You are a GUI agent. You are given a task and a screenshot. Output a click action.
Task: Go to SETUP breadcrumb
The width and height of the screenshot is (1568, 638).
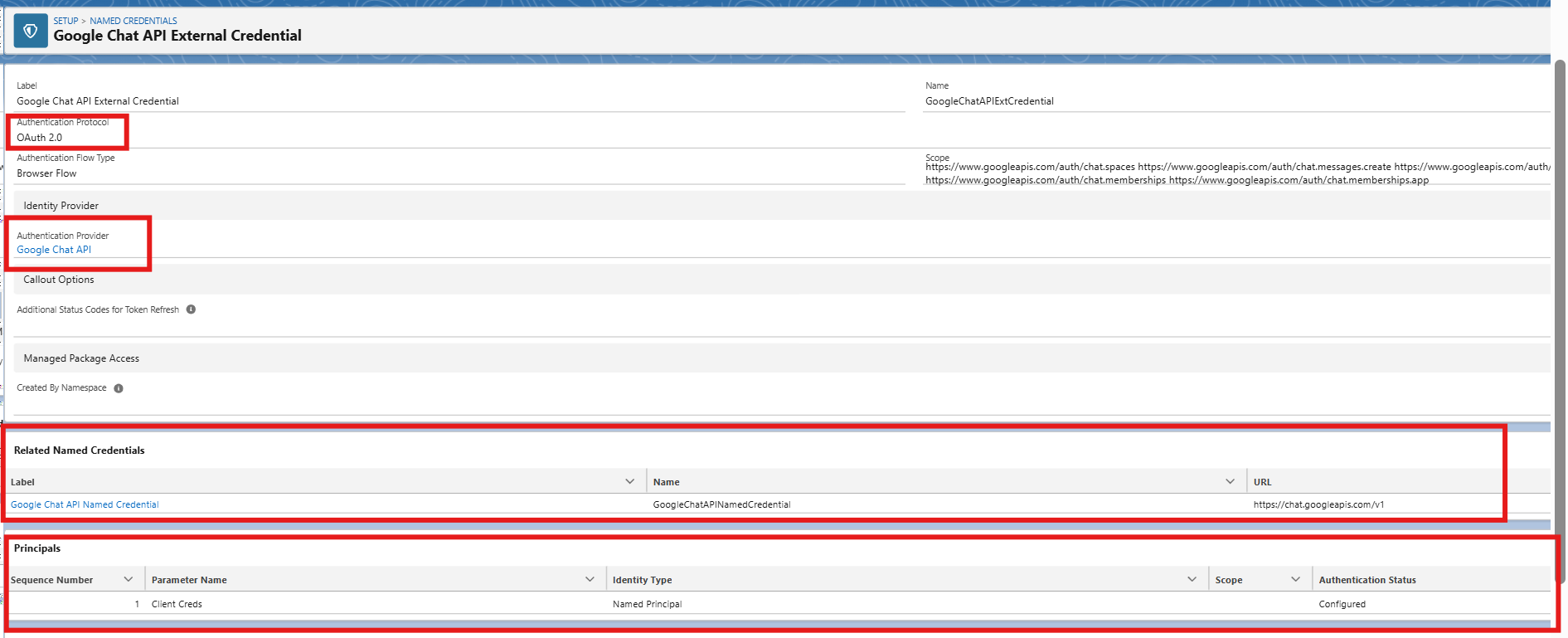[66, 21]
